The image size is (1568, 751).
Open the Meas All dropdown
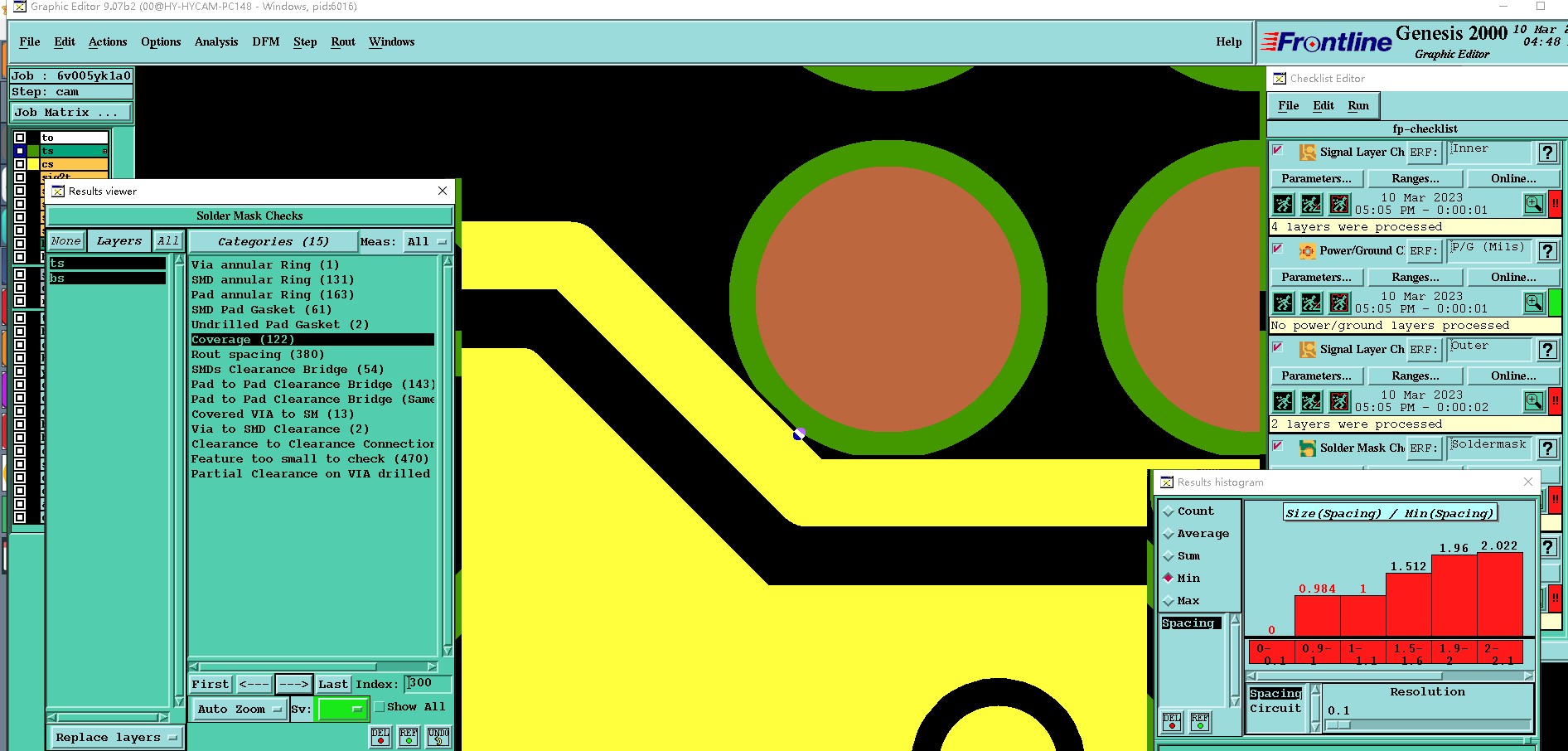[427, 242]
